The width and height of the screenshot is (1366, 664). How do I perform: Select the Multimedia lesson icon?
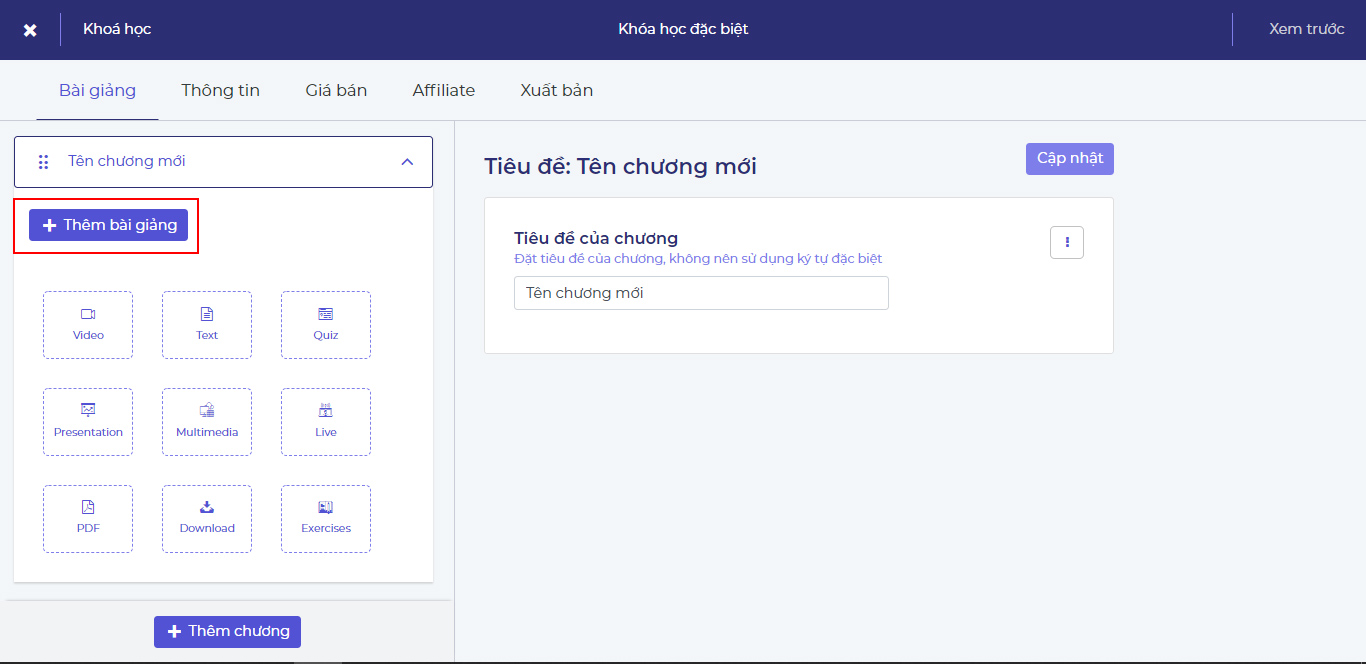click(207, 421)
